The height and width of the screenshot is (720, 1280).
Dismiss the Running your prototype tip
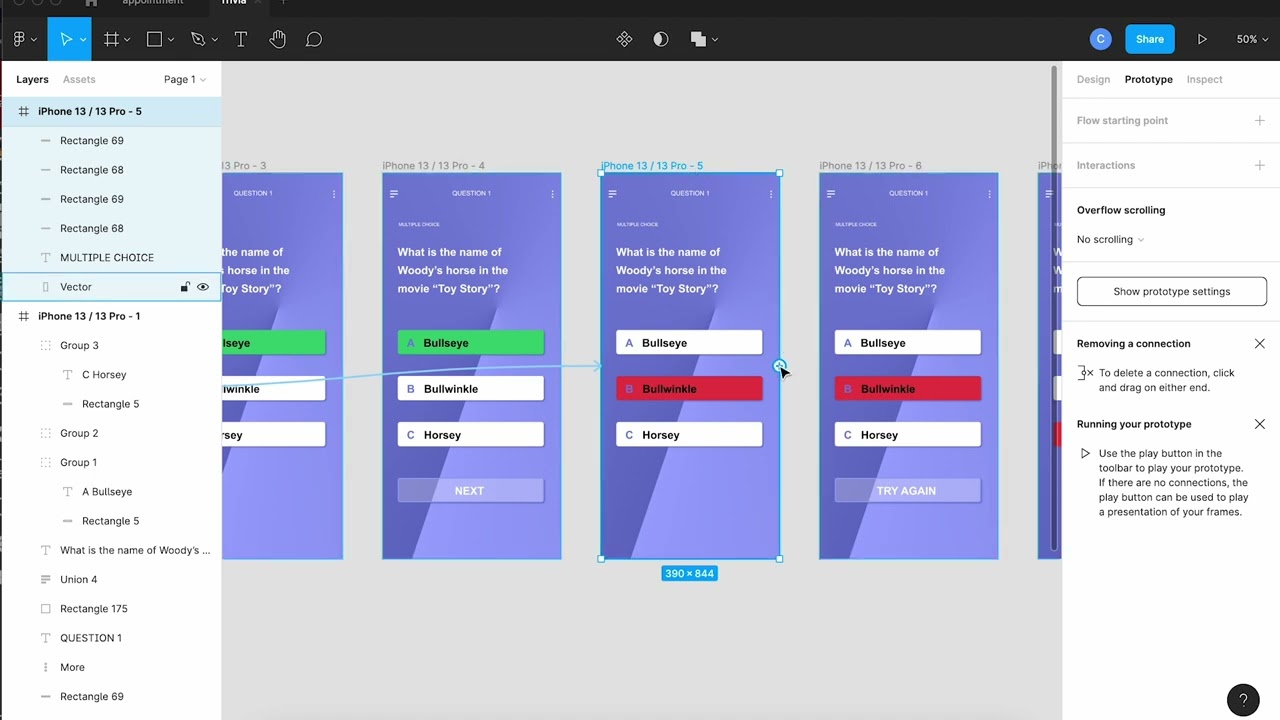[1260, 424]
